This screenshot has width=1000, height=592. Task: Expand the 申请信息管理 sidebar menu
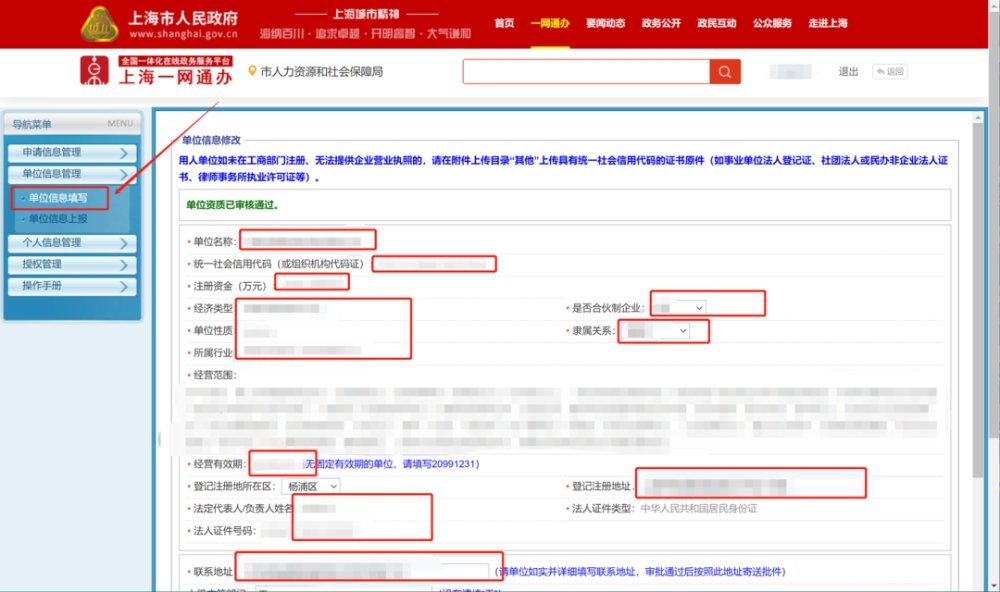click(x=72, y=152)
